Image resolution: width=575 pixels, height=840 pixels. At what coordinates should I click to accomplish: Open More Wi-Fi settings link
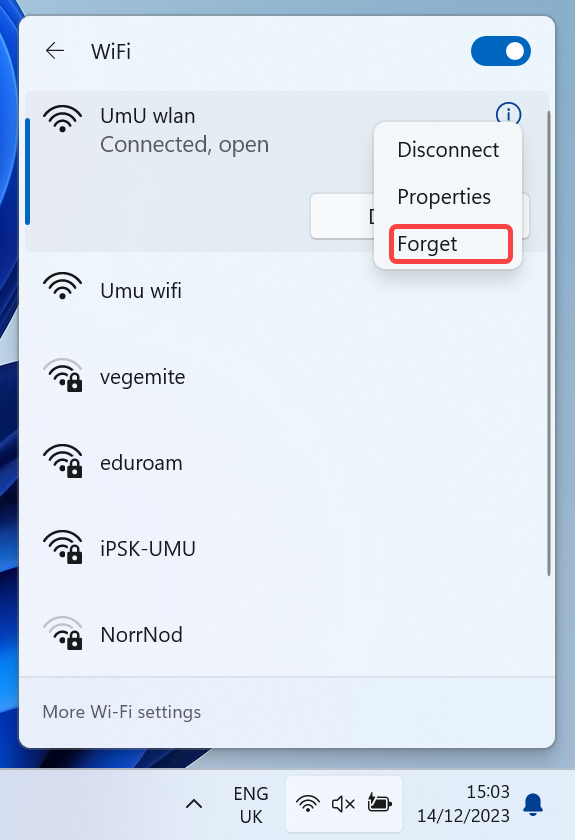tap(122, 712)
